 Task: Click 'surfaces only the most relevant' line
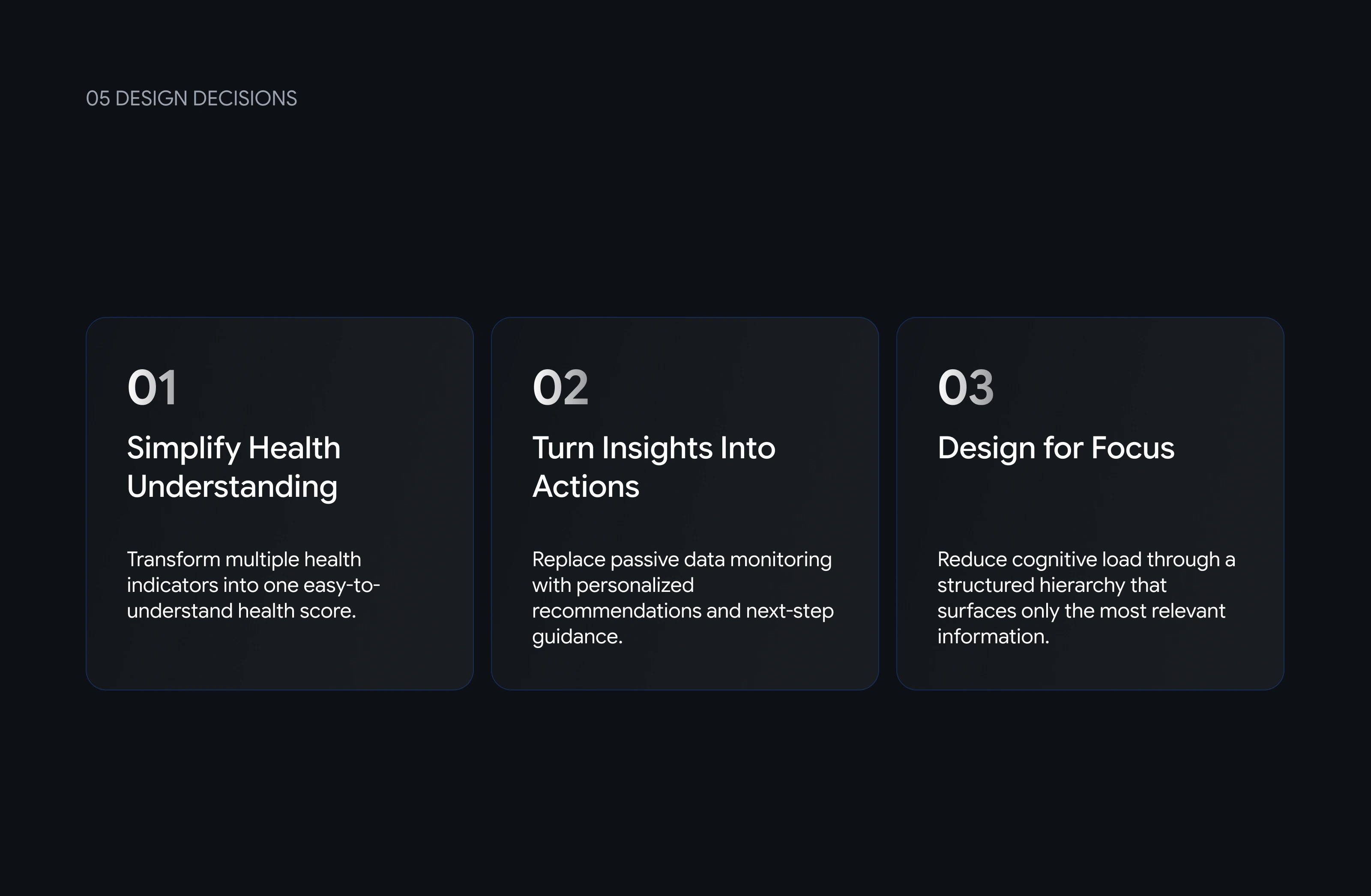click(1081, 610)
